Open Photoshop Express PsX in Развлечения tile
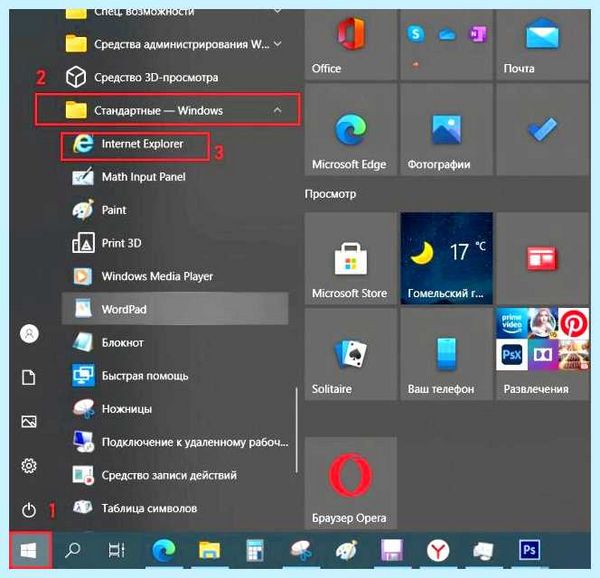 [x=512, y=355]
